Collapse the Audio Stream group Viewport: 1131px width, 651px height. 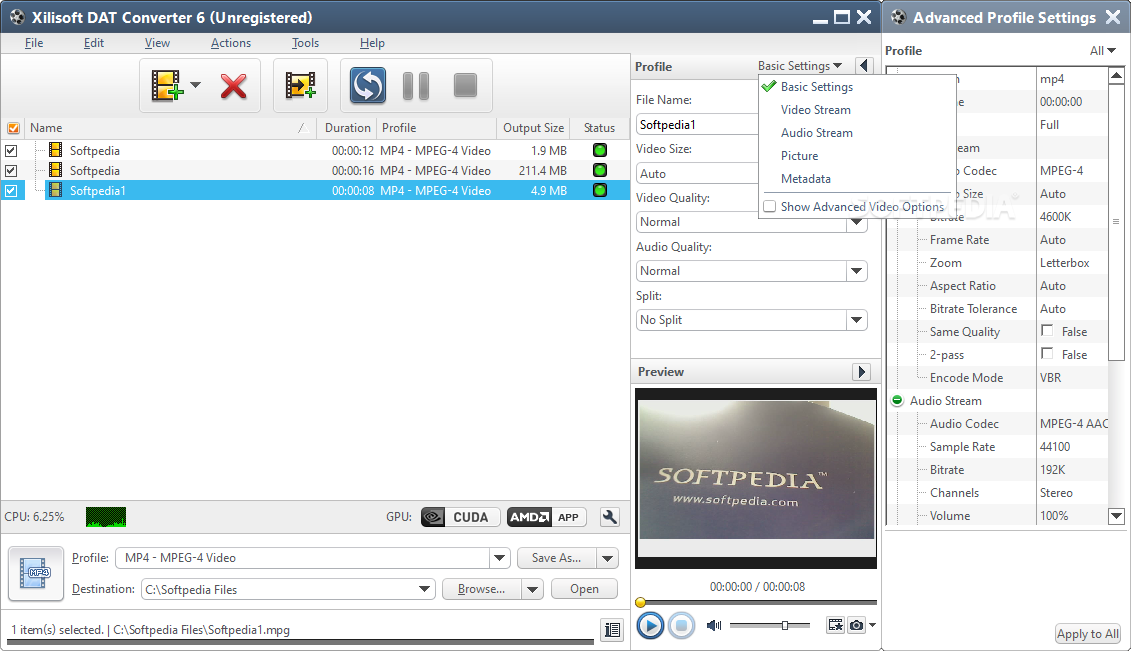click(897, 400)
